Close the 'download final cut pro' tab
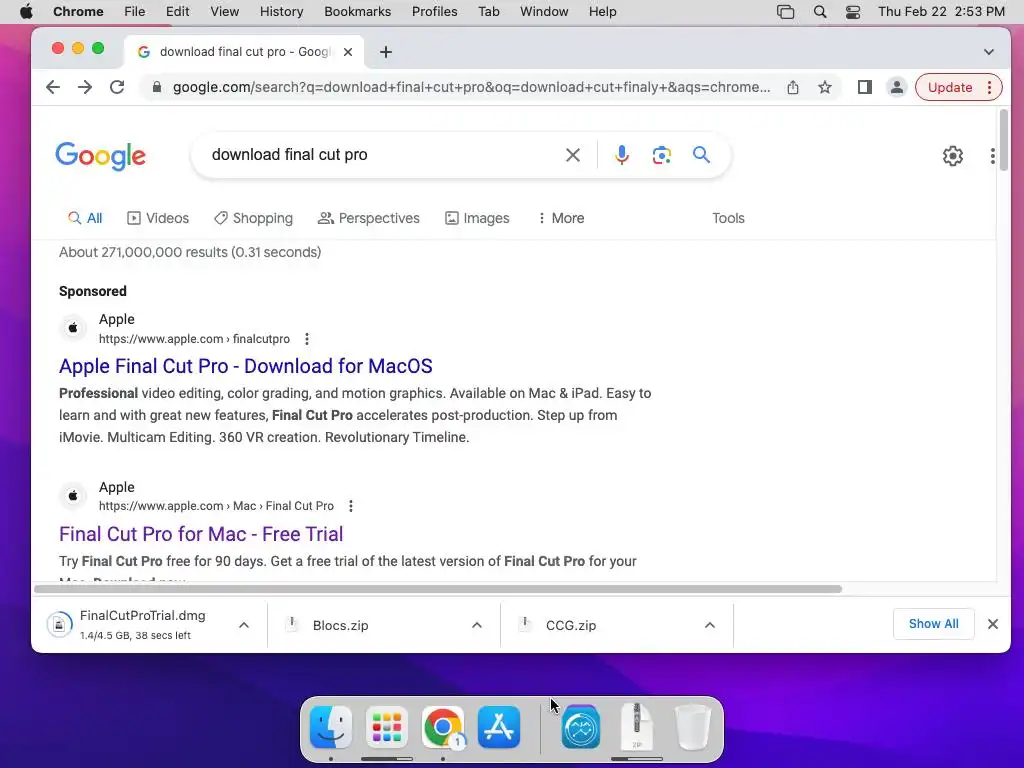Image resolution: width=1024 pixels, height=768 pixels. [x=348, y=52]
